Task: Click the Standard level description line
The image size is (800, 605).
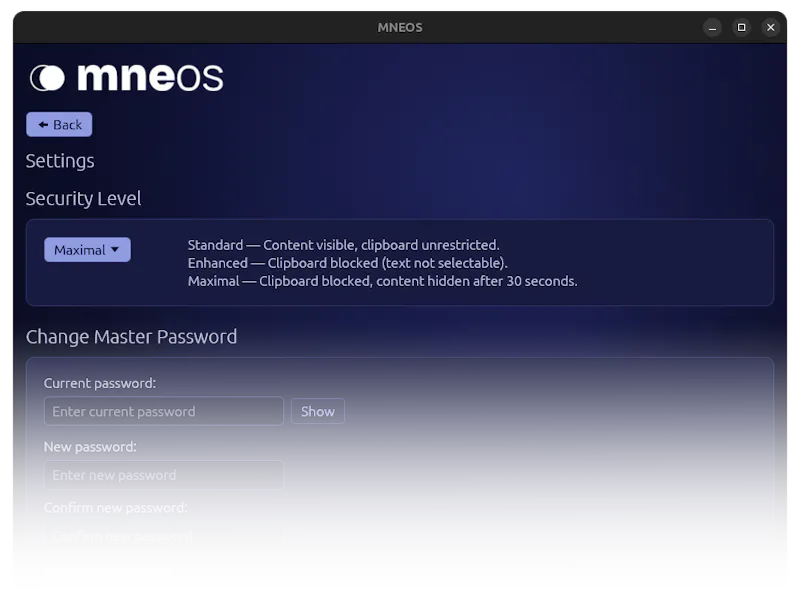Action: point(343,245)
